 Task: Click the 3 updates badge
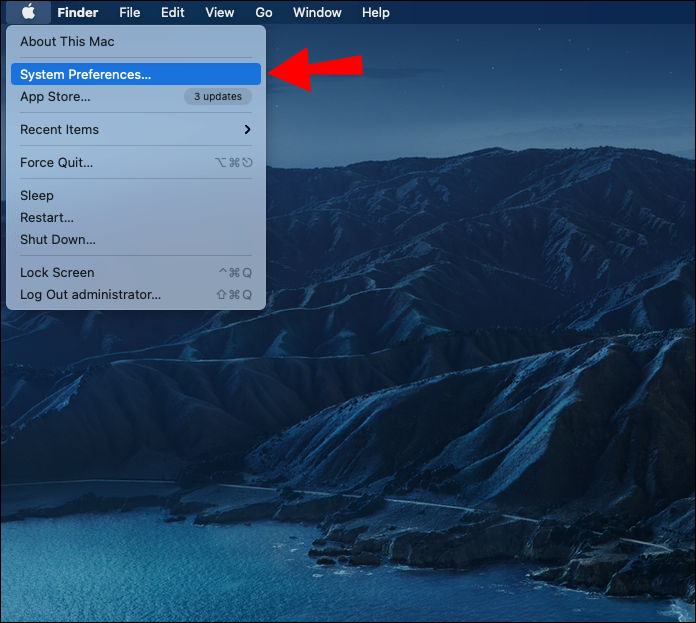coord(218,96)
